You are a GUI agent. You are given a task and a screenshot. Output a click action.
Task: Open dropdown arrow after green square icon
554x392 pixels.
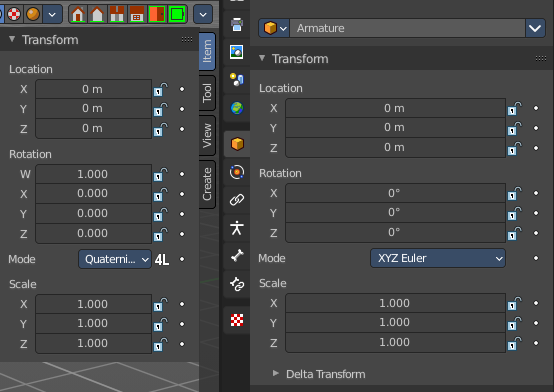pos(203,14)
